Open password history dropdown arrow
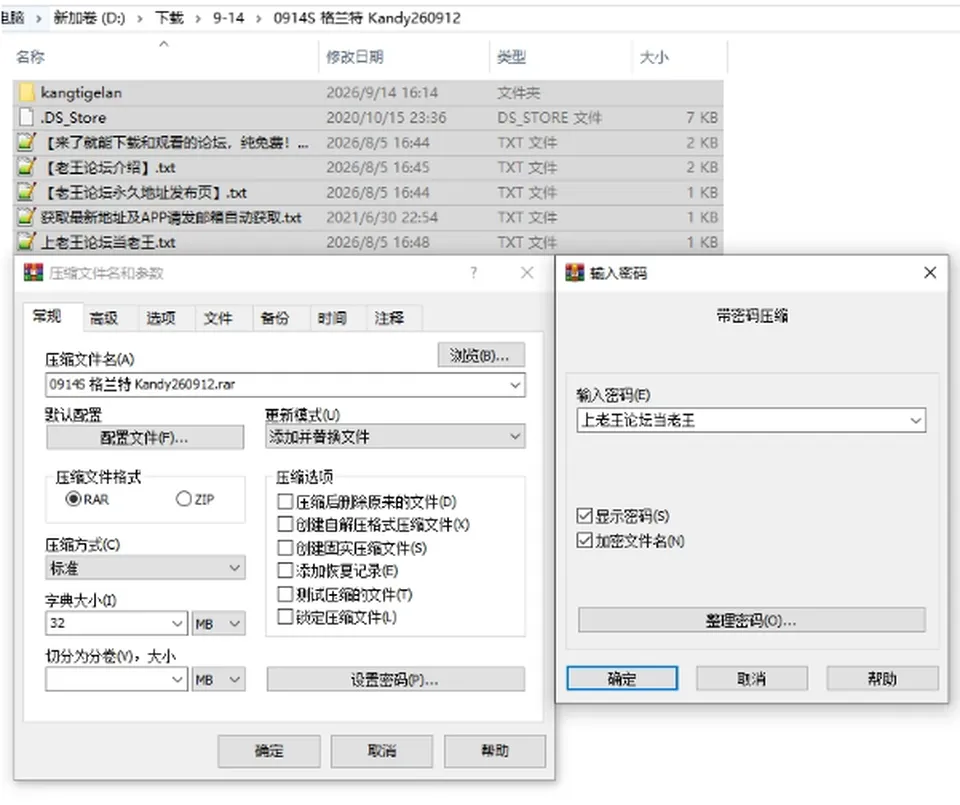The image size is (960, 805). pyautogui.click(x=915, y=421)
